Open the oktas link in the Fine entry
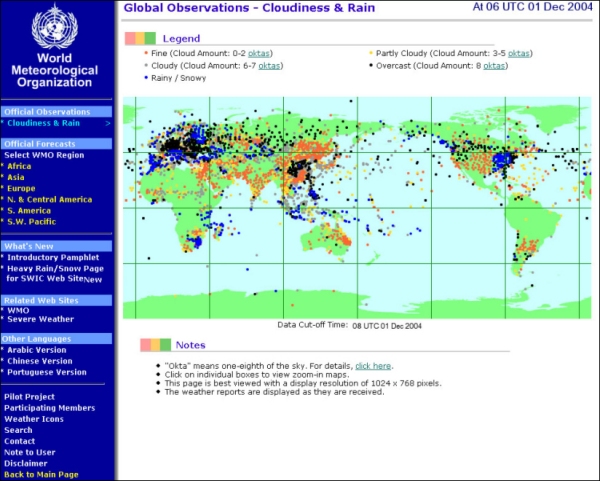 tap(260, 52)
